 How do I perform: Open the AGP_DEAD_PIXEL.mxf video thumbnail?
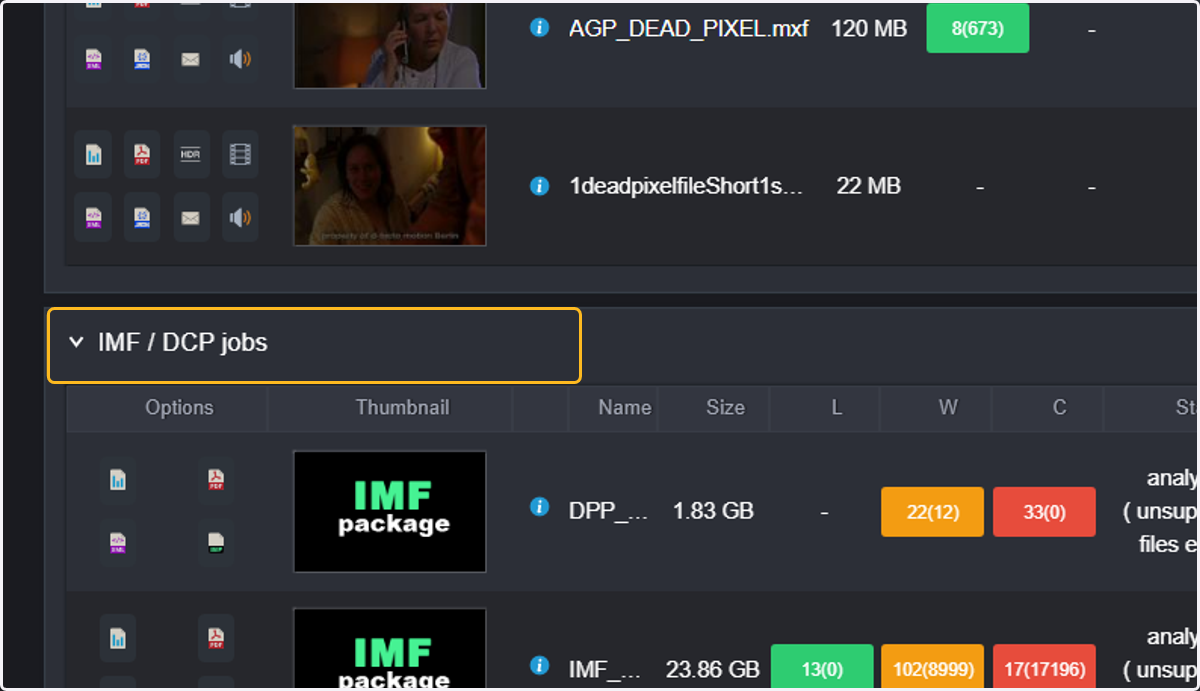[x=390, y=44]
